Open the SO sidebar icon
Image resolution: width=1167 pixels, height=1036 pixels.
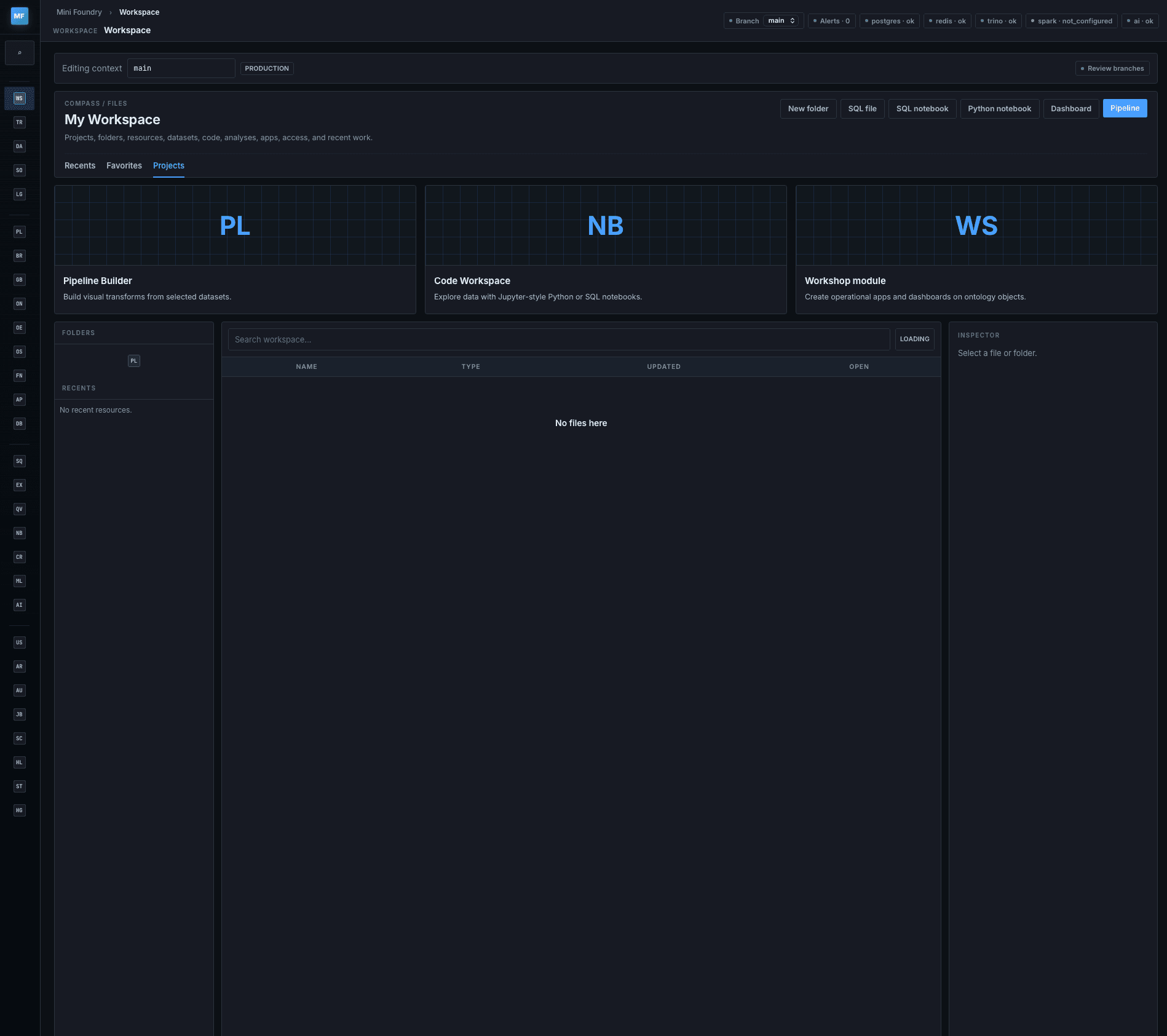(19, 170)
